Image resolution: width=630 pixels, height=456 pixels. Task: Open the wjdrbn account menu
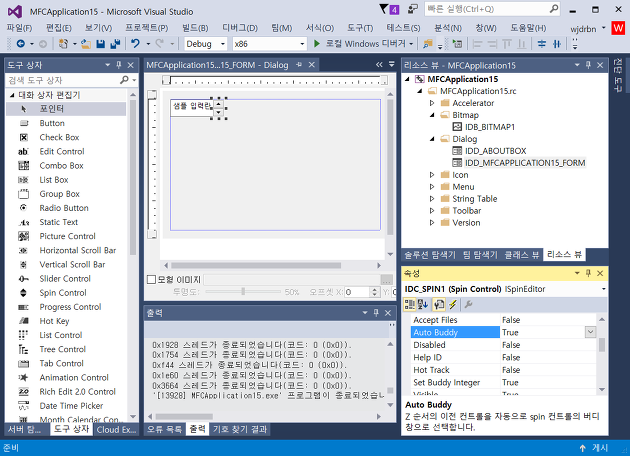point(587,29)
